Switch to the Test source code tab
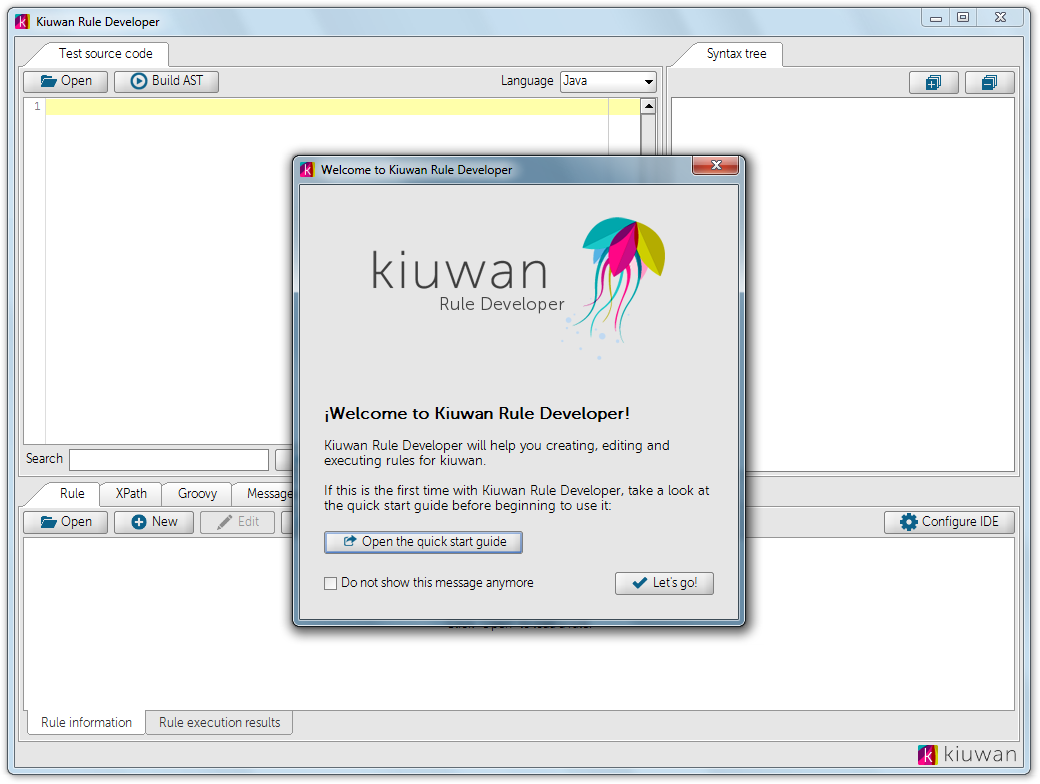Viewport: 1040px width, 784px height. [105, 54]
